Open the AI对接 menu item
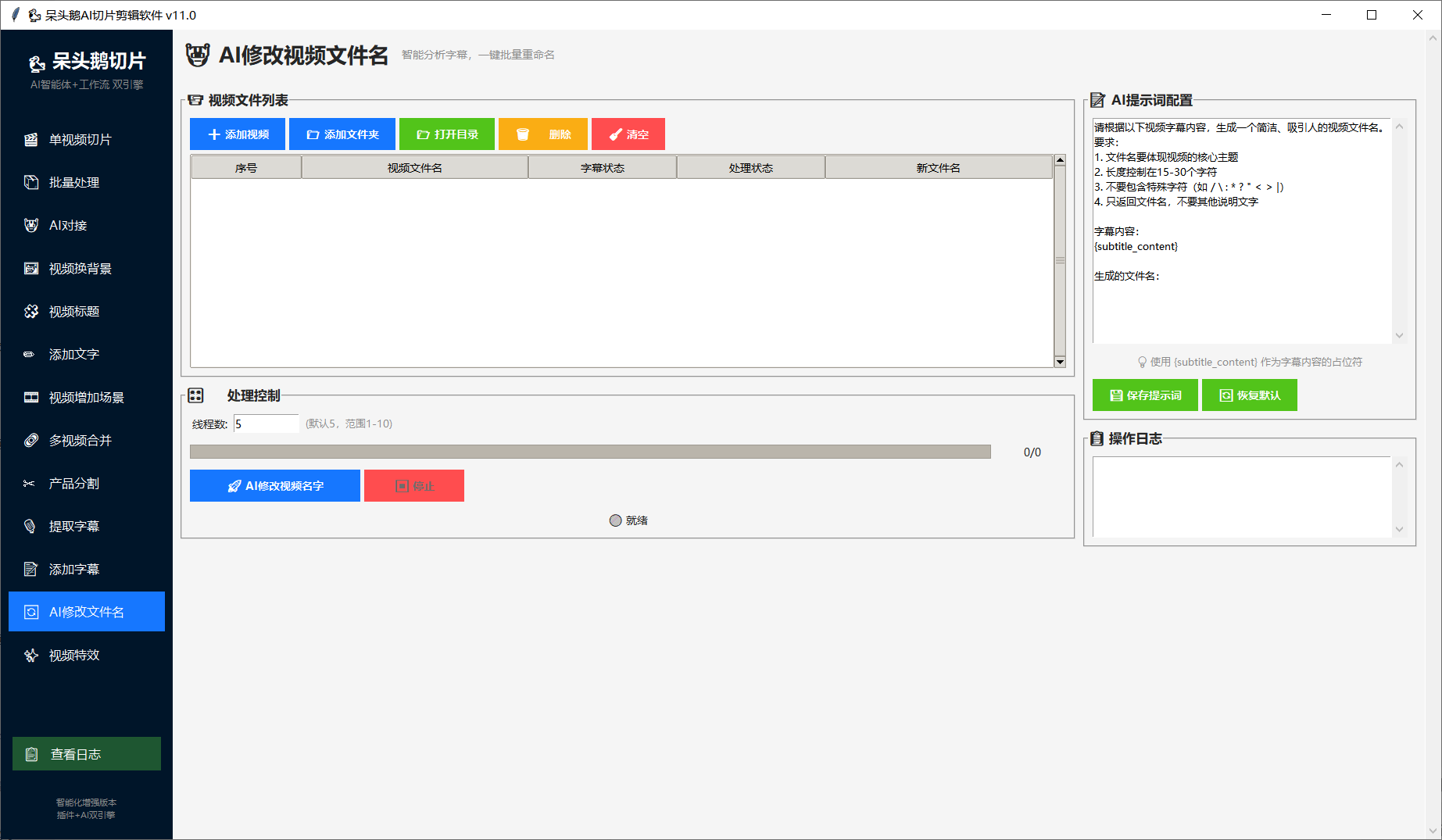 (68, 226)
